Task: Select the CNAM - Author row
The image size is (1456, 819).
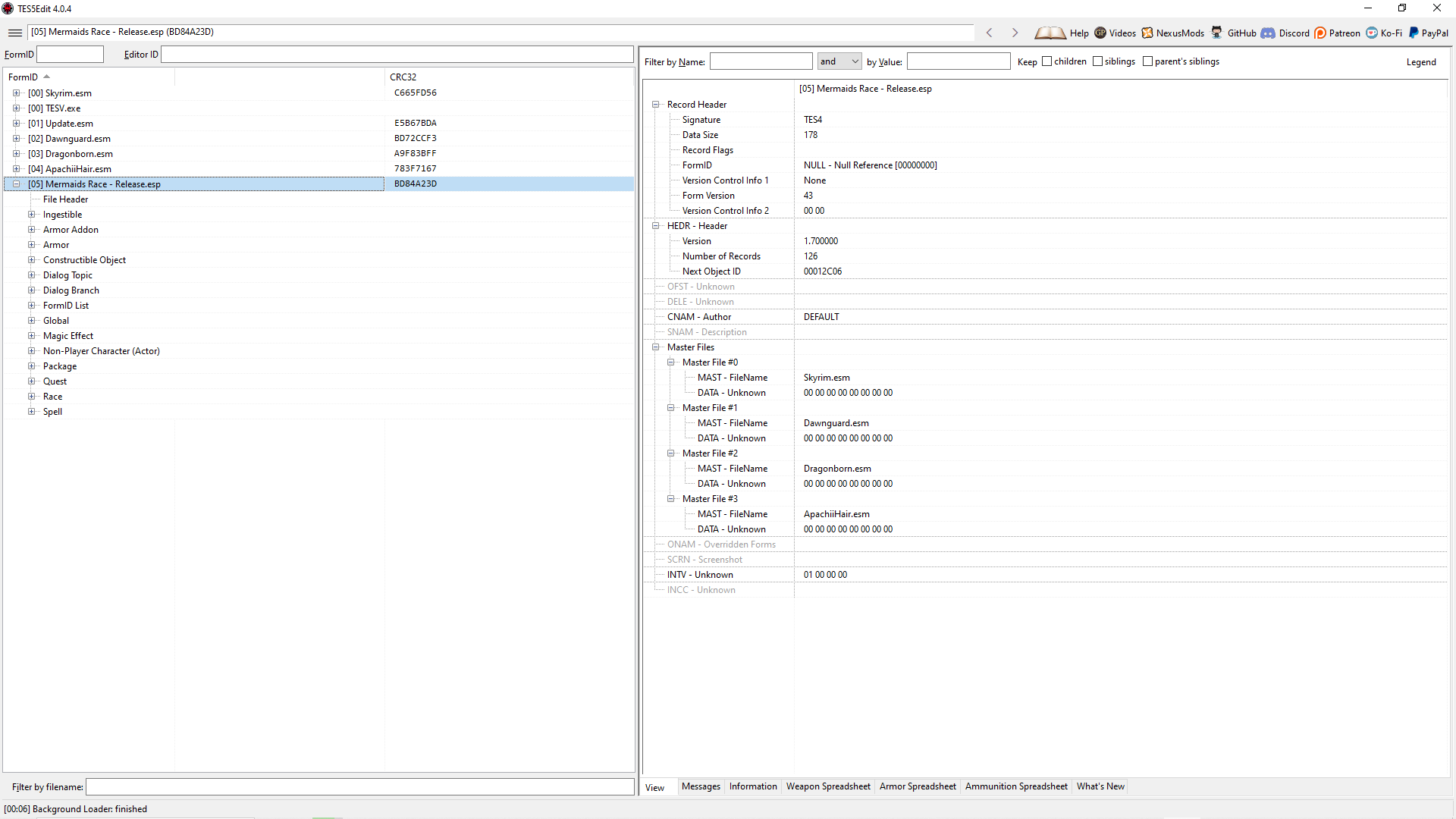Action: click(x=1046, y=317)
